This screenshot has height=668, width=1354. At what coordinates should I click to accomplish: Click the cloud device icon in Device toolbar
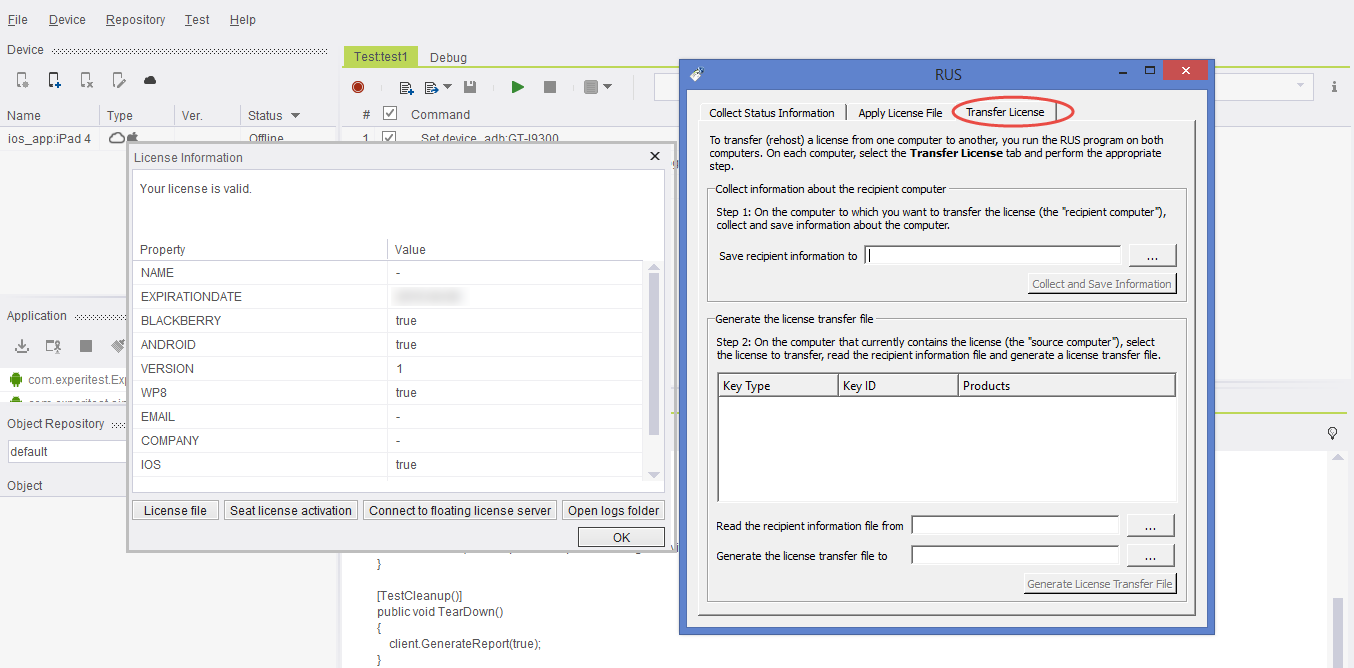(150, 80)
